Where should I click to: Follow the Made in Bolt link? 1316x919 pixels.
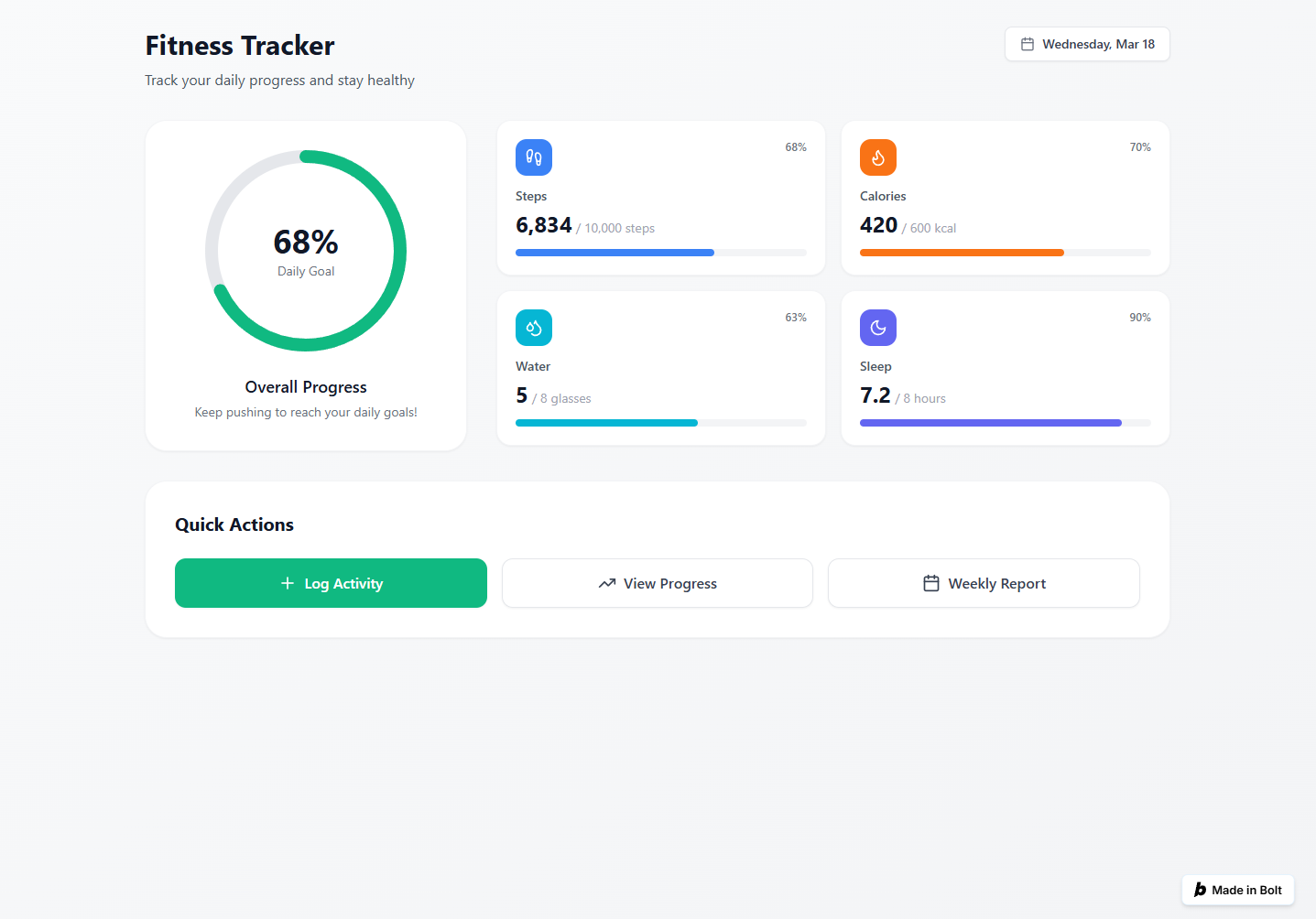1238,890
